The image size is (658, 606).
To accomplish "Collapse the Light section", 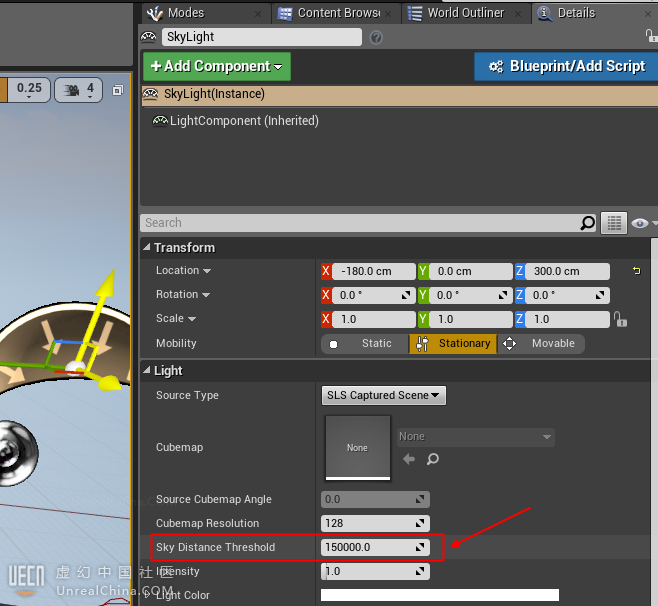I will coord(147,370).
